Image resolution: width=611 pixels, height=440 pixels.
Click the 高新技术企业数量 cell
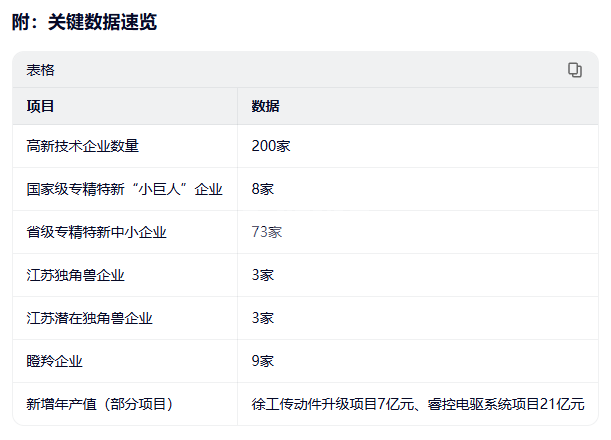[x=82, y=146]
